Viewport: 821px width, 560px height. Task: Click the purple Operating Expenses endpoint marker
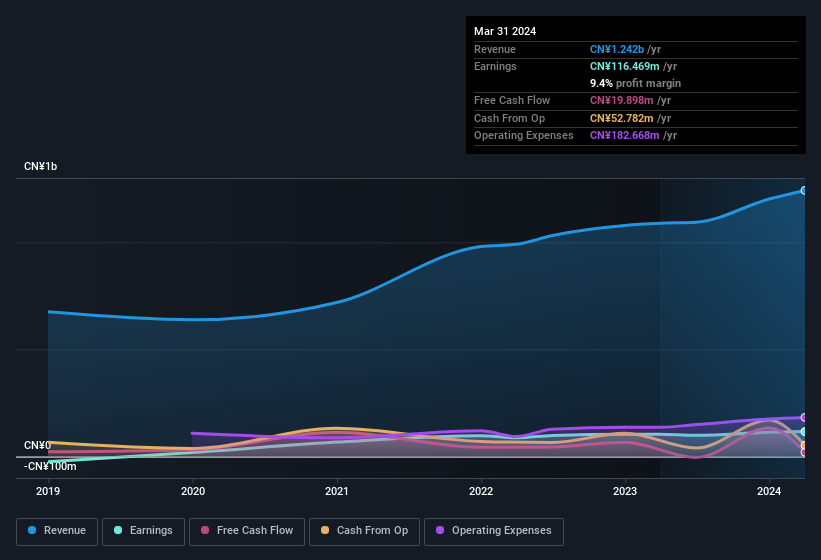tap(804, 417)
